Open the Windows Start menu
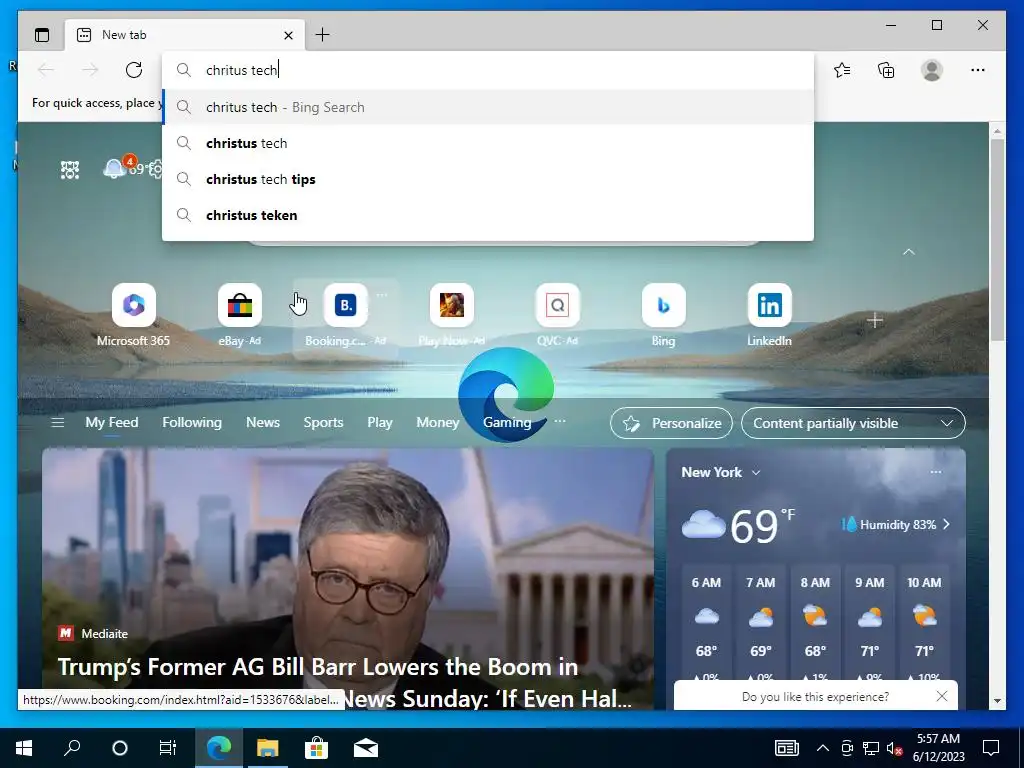1024x768 pixels. (24, 748)
